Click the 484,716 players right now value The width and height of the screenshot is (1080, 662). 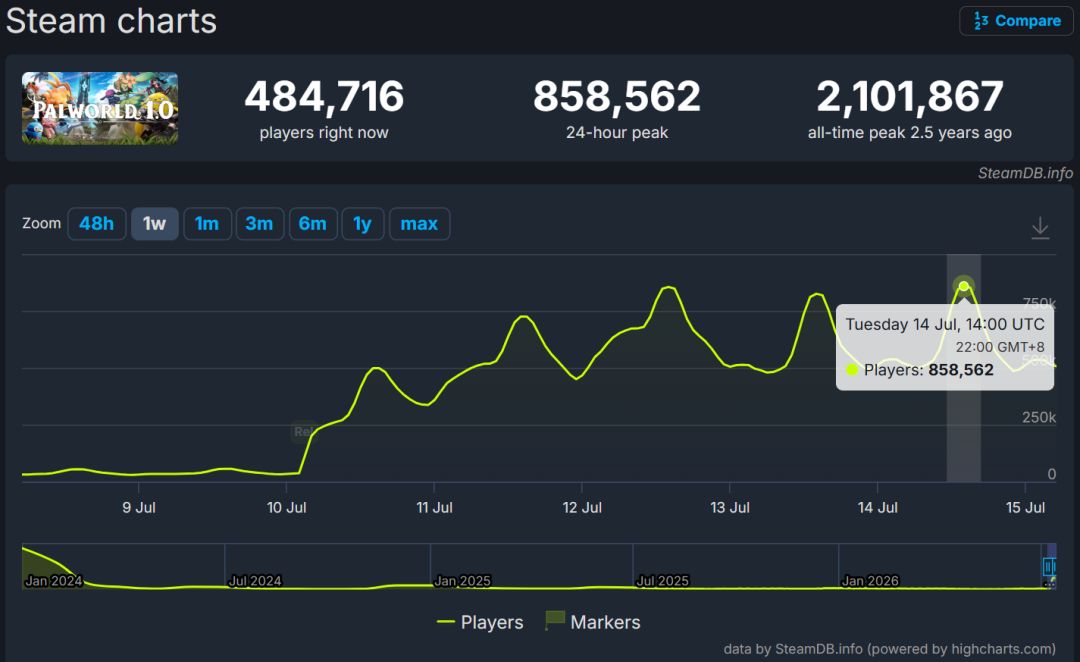(x=324, y=96)
